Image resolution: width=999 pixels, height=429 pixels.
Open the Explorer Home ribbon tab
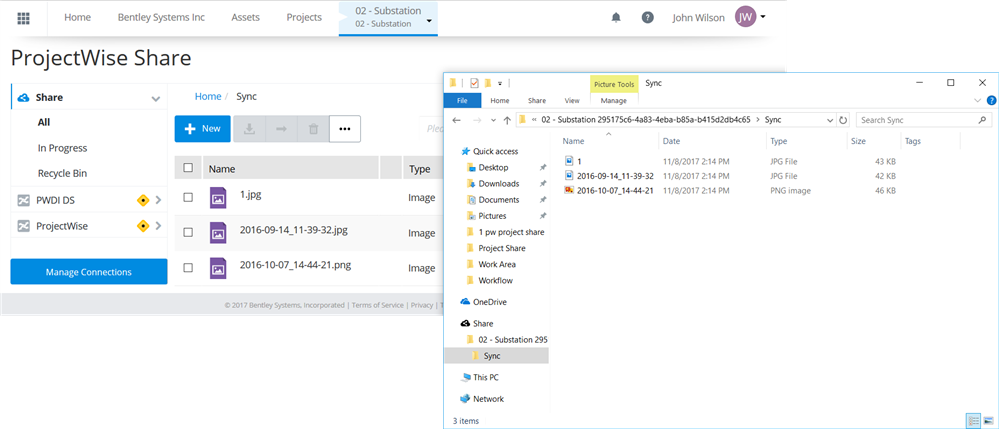pos(500,100)
